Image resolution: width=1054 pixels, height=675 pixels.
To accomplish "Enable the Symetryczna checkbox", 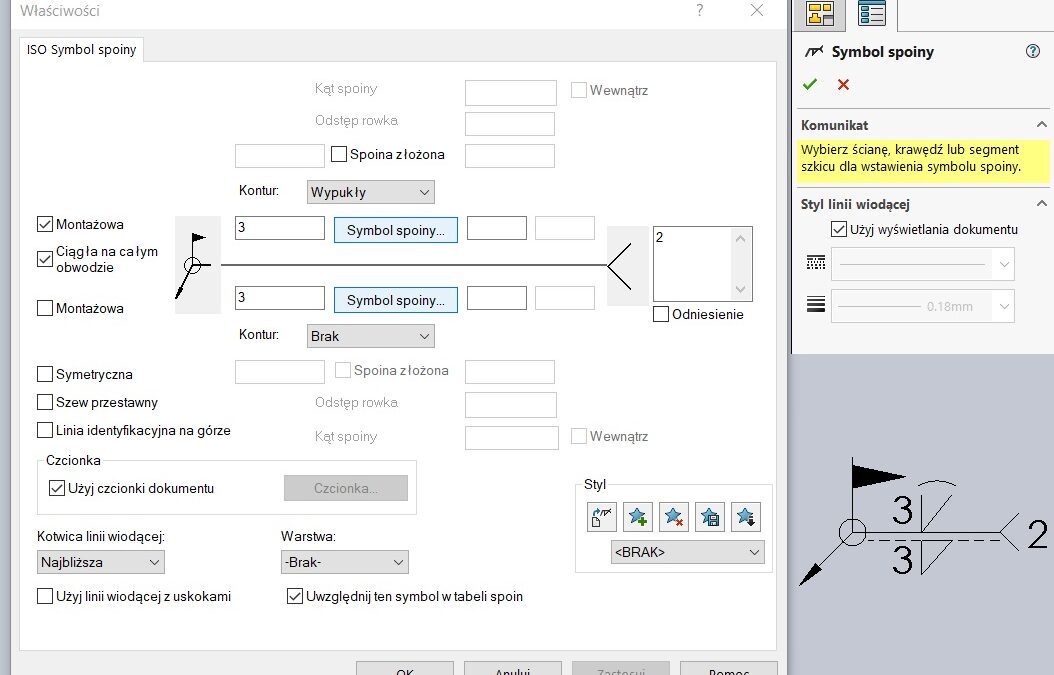I will (x=45, y=374).
